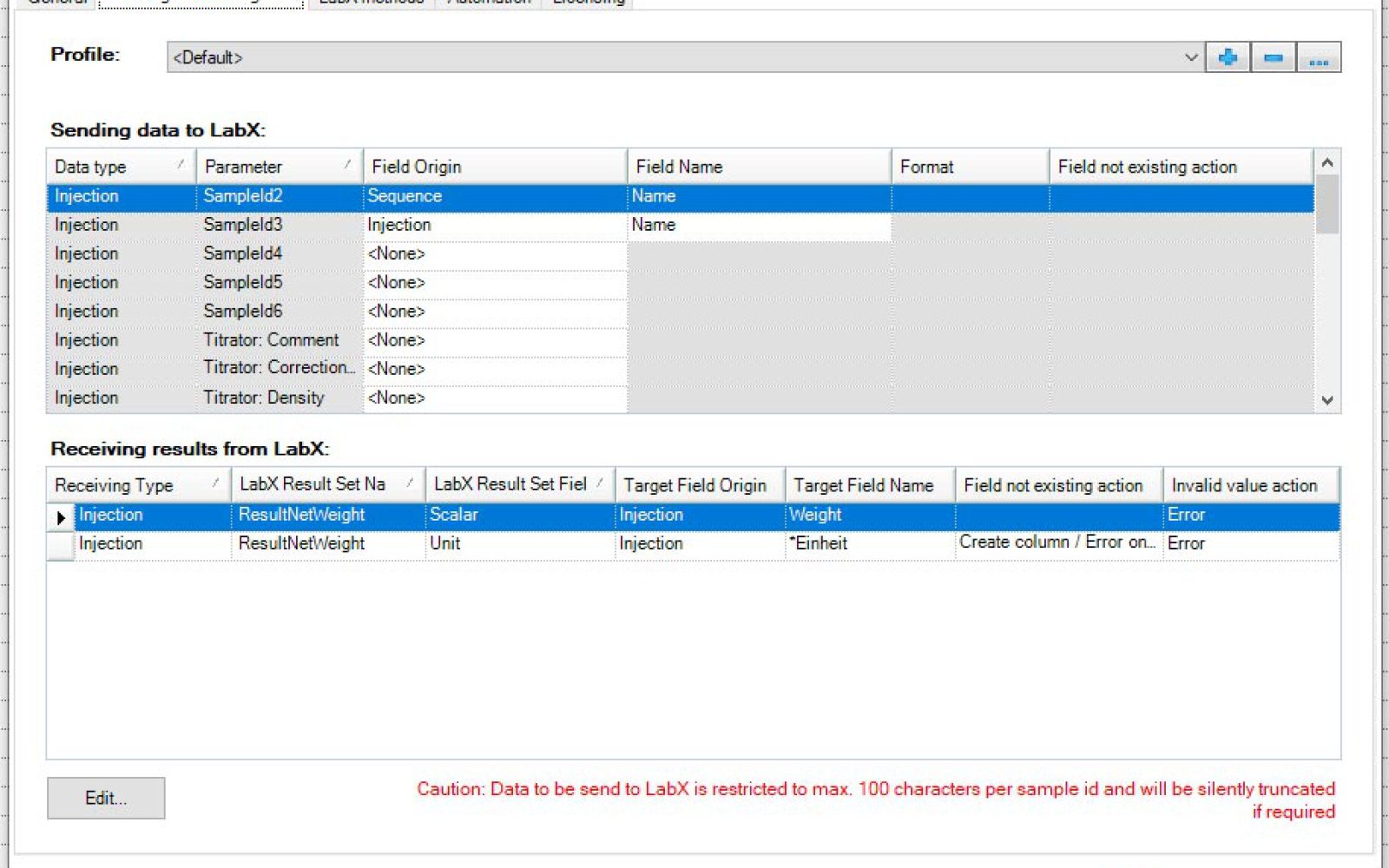Click the sending table scrollbar thumb
Image resolution: width=1389 pixels, height=868 pixels.
click(x=1327, y=204)
